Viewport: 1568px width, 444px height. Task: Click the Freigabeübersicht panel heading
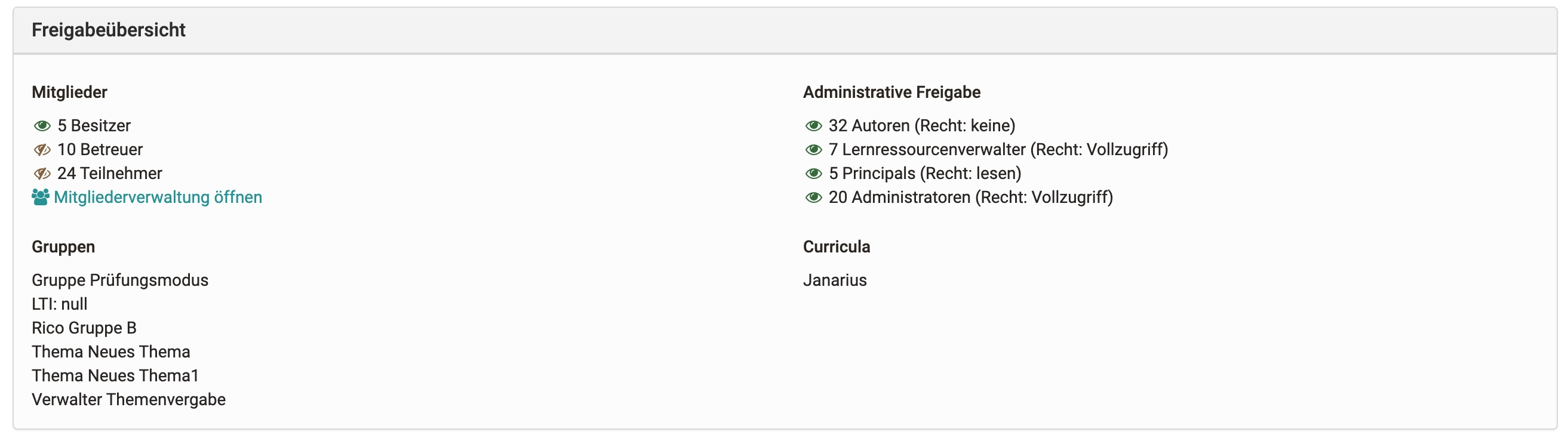pos(108,30)
